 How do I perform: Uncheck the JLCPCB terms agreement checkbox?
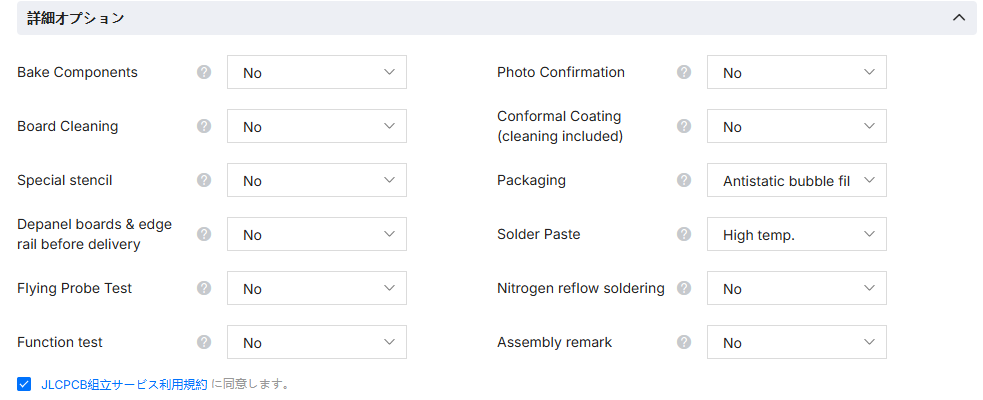[24, 384]
